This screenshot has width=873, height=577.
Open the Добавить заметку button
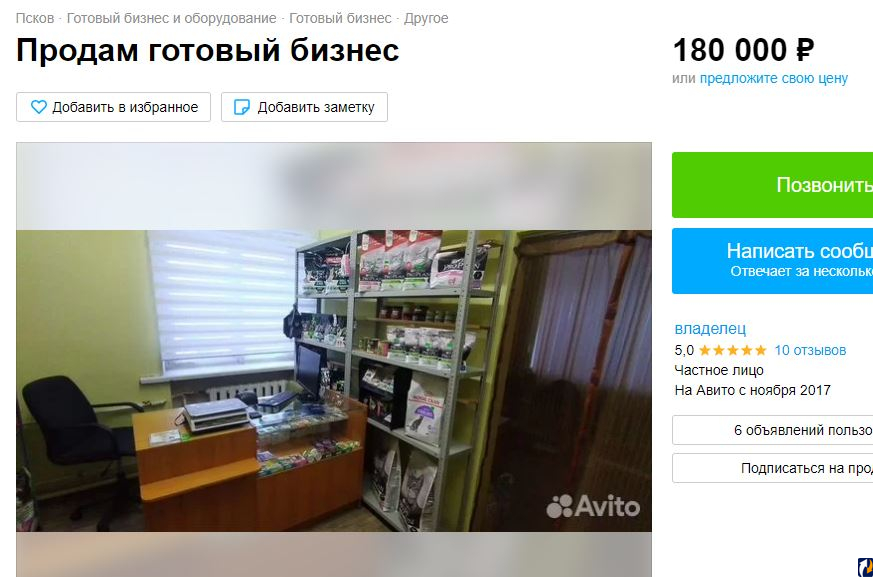point(305,107)
